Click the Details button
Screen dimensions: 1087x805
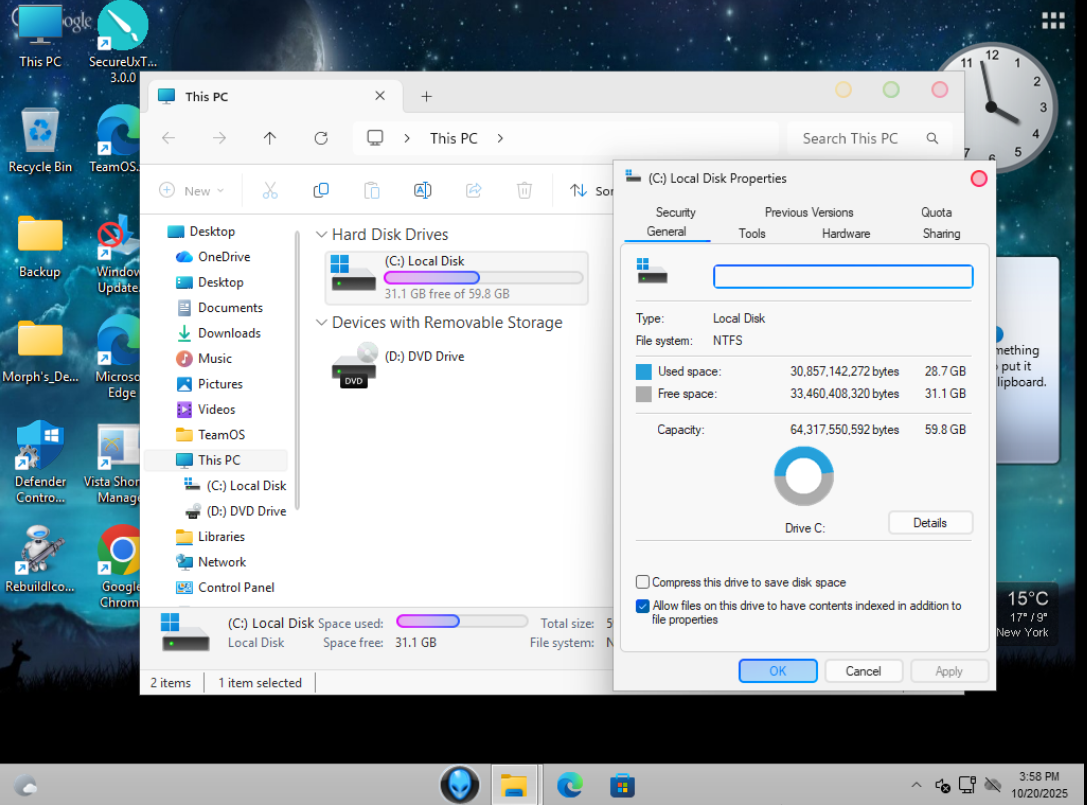click(929, 523)
